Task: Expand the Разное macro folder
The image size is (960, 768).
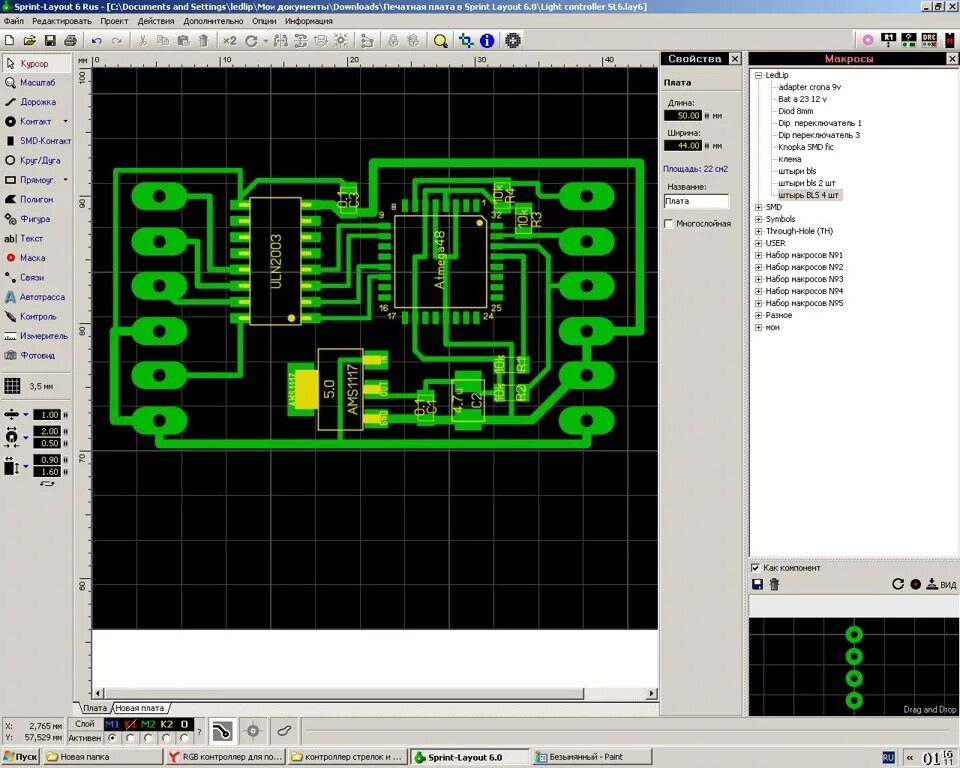Action: pyautogui.click(x=759, y=315)
